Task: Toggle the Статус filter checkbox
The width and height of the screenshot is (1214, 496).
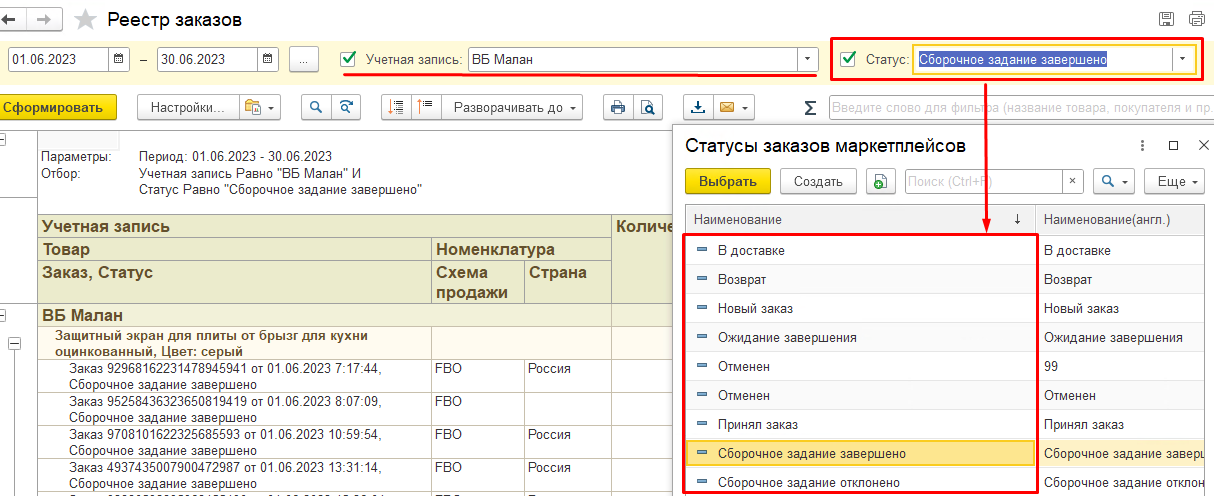Action: point(848,59)
